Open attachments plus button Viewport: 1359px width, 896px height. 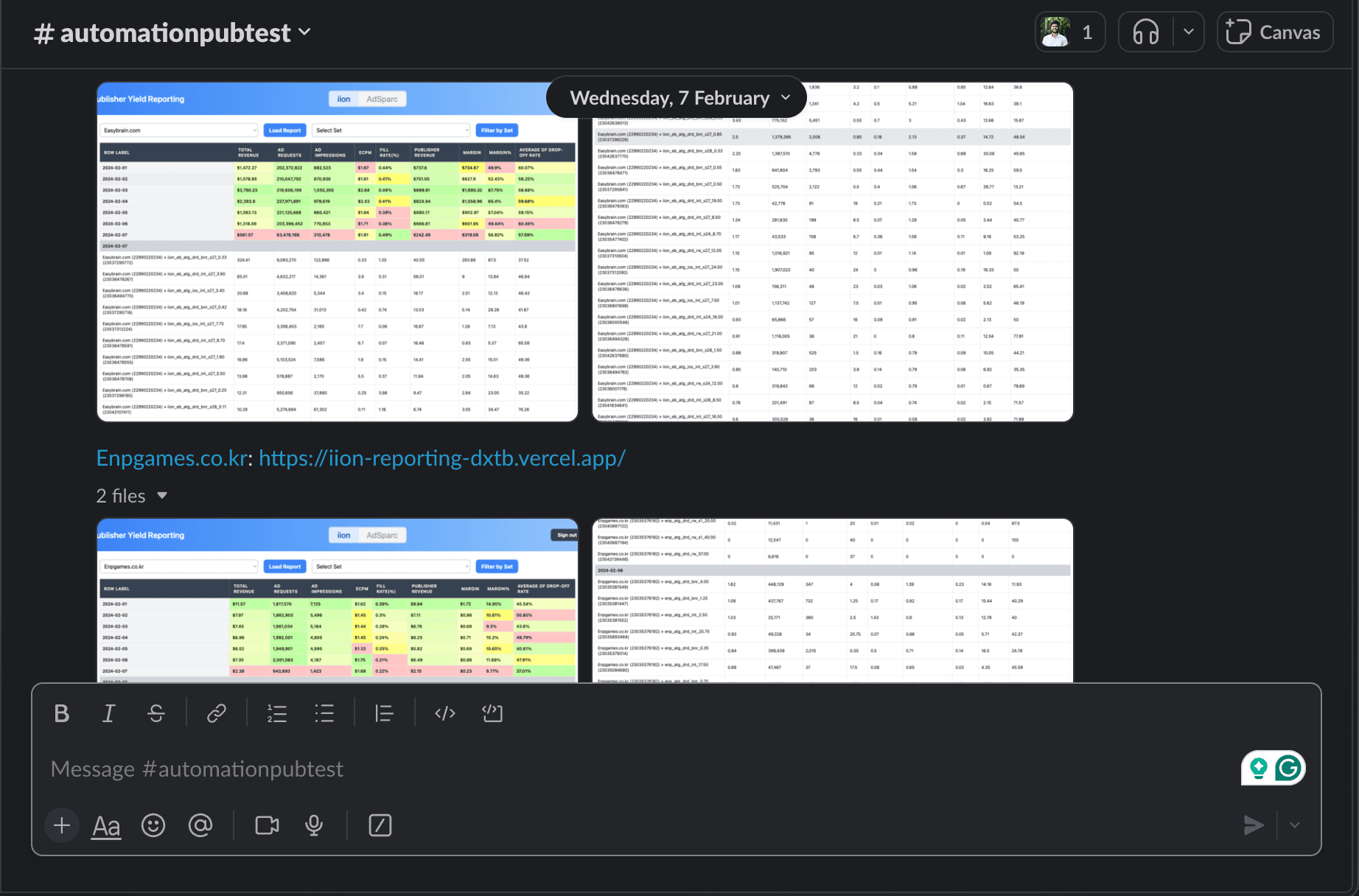62,825
